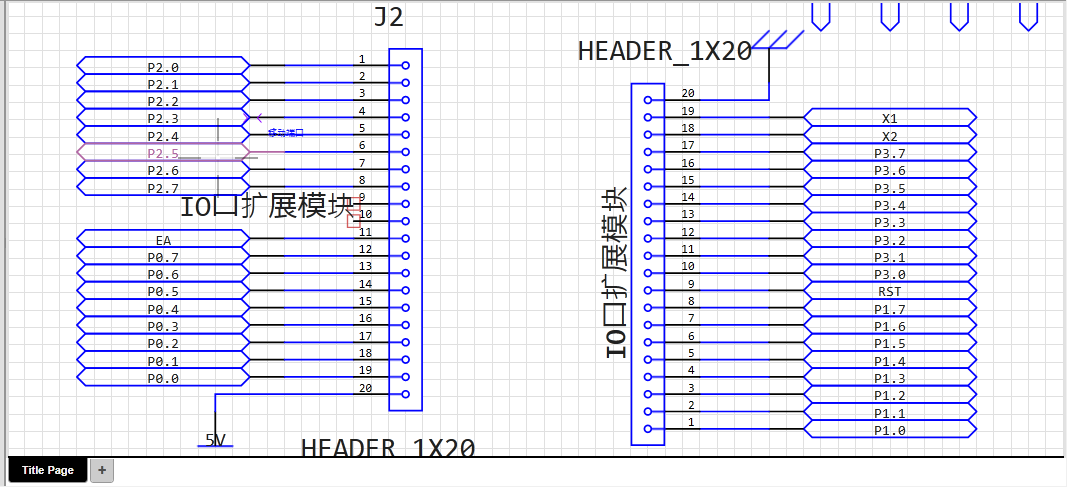
Task: Select the HEADER_1X20 label above the right header
Action: [665, 51]
